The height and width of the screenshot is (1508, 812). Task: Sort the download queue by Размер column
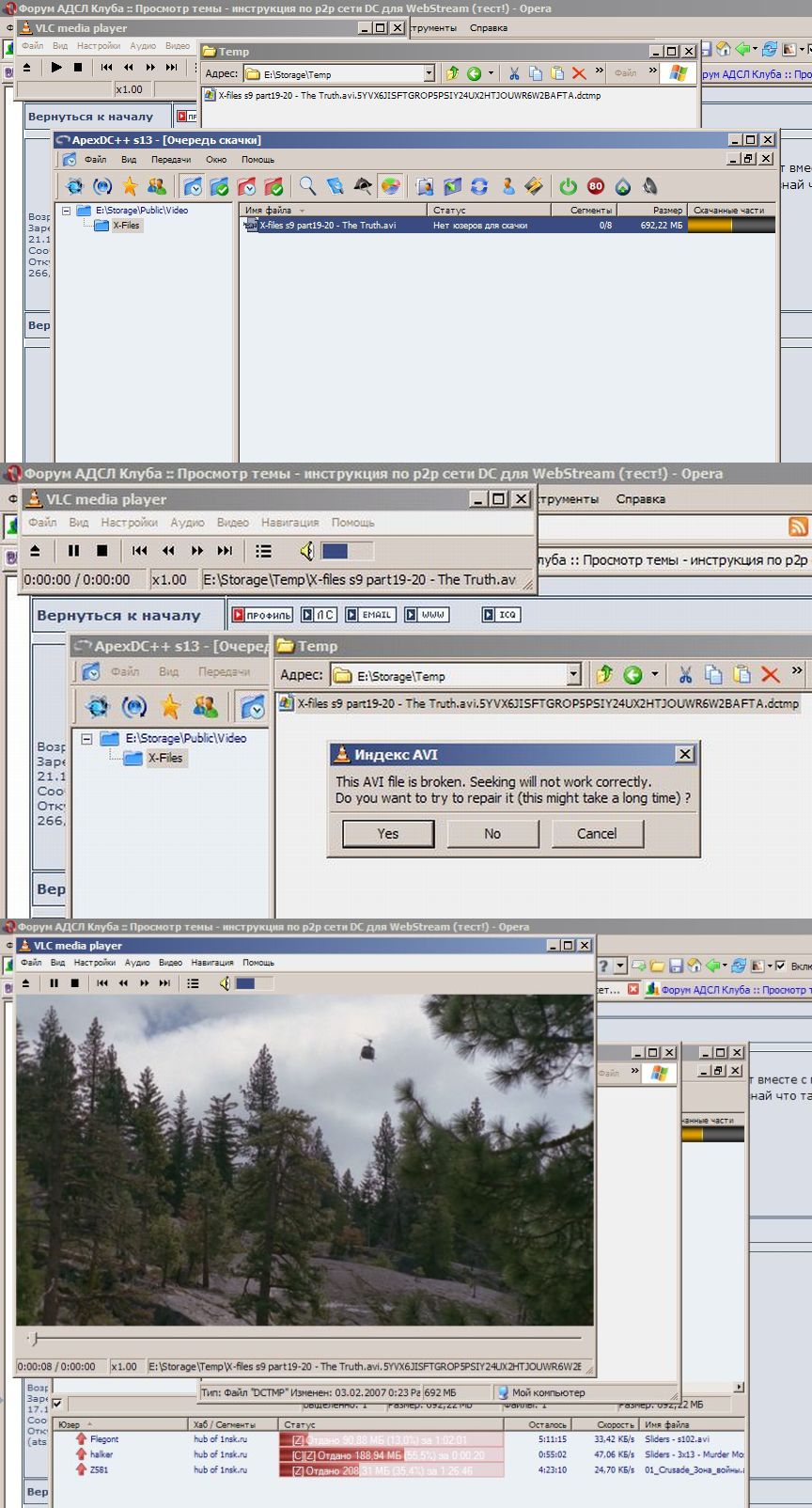click(x=651, y=211)
